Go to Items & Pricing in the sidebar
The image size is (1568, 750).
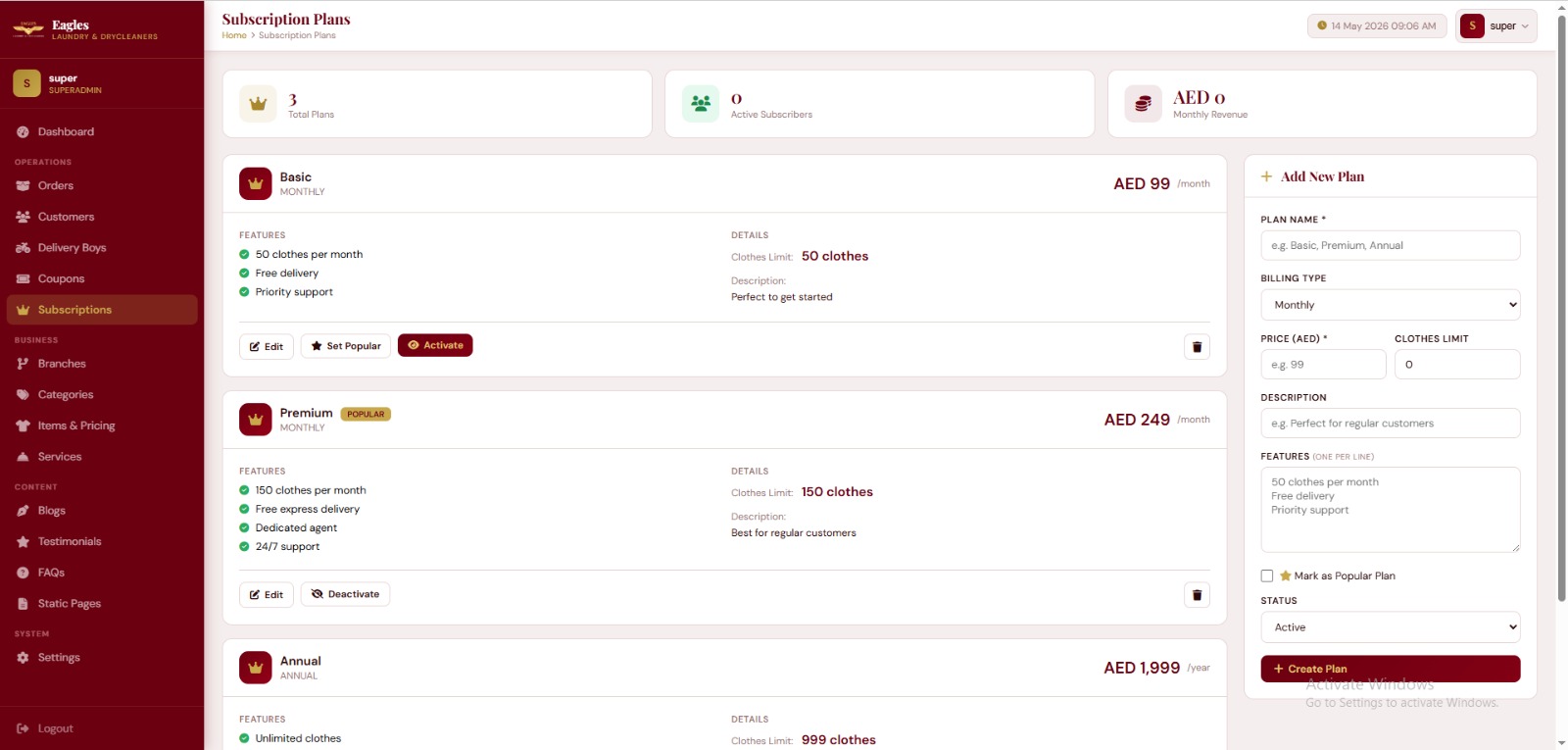point(76,425)
